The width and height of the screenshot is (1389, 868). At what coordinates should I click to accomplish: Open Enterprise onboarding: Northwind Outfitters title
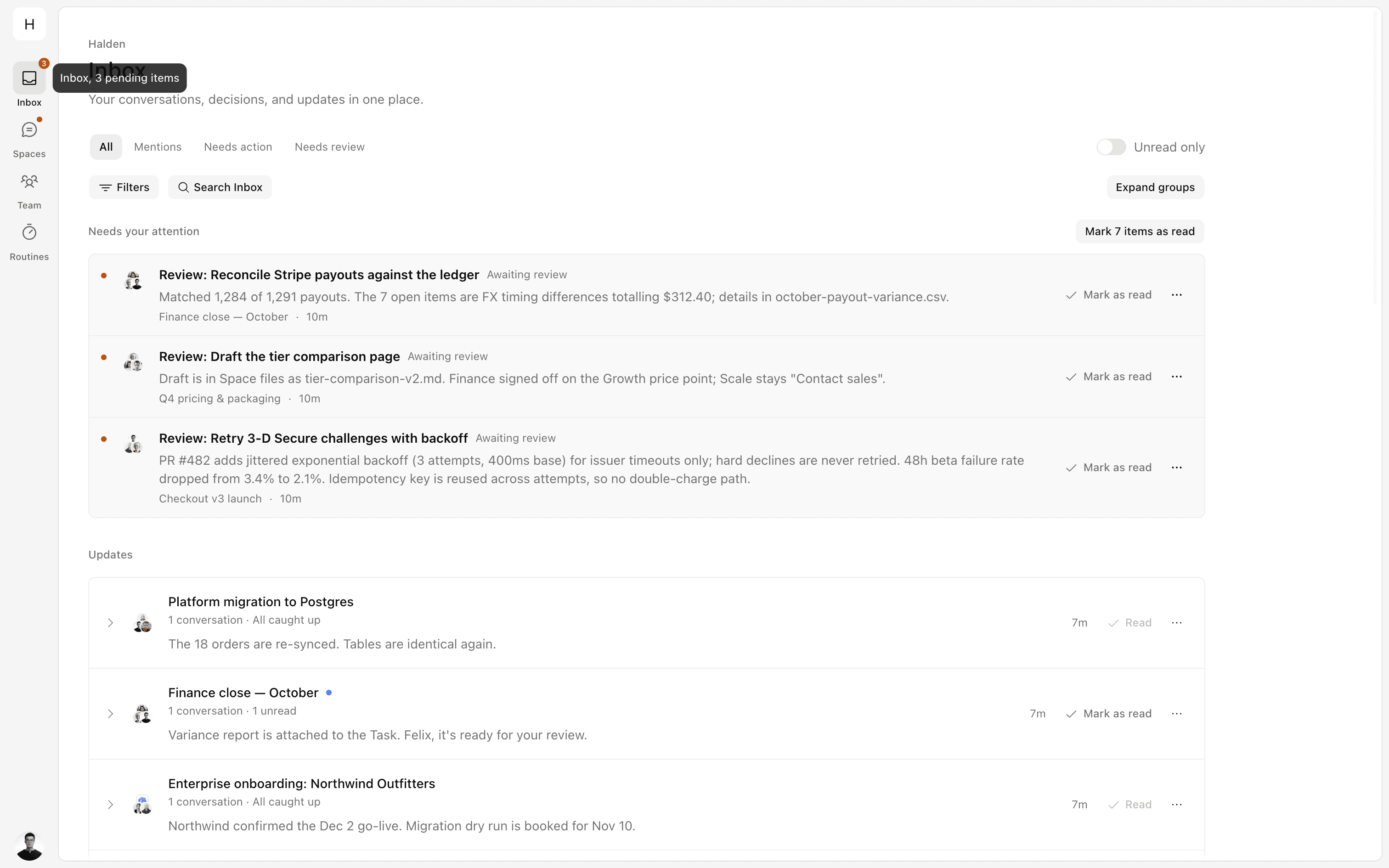point(302,783)
